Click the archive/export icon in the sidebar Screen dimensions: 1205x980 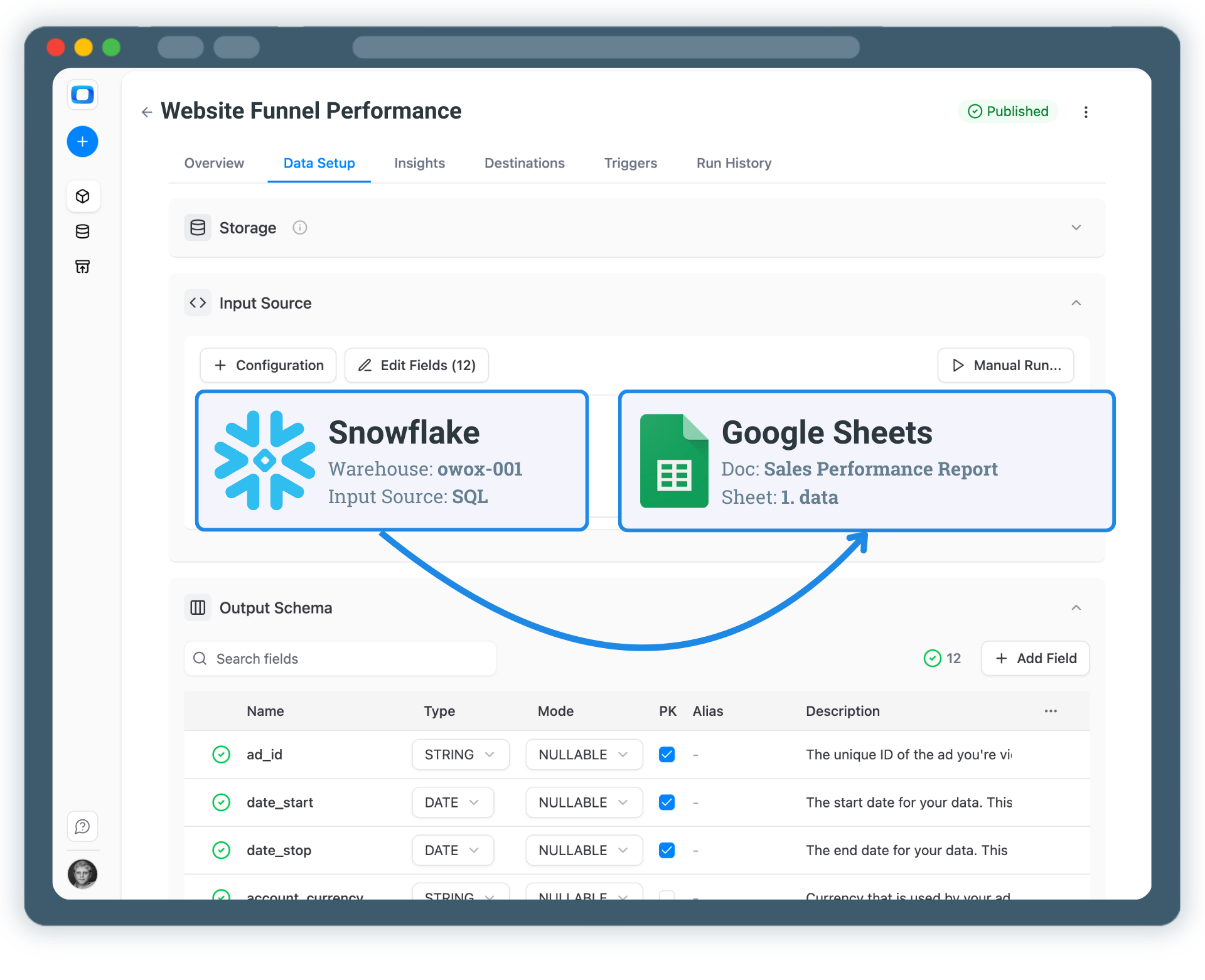click(x=82, y=266)
